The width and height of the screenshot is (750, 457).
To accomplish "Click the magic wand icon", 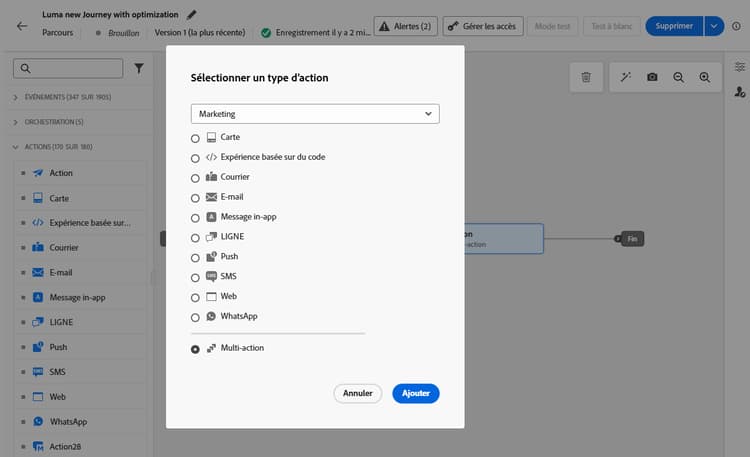I will click(626, 77).
